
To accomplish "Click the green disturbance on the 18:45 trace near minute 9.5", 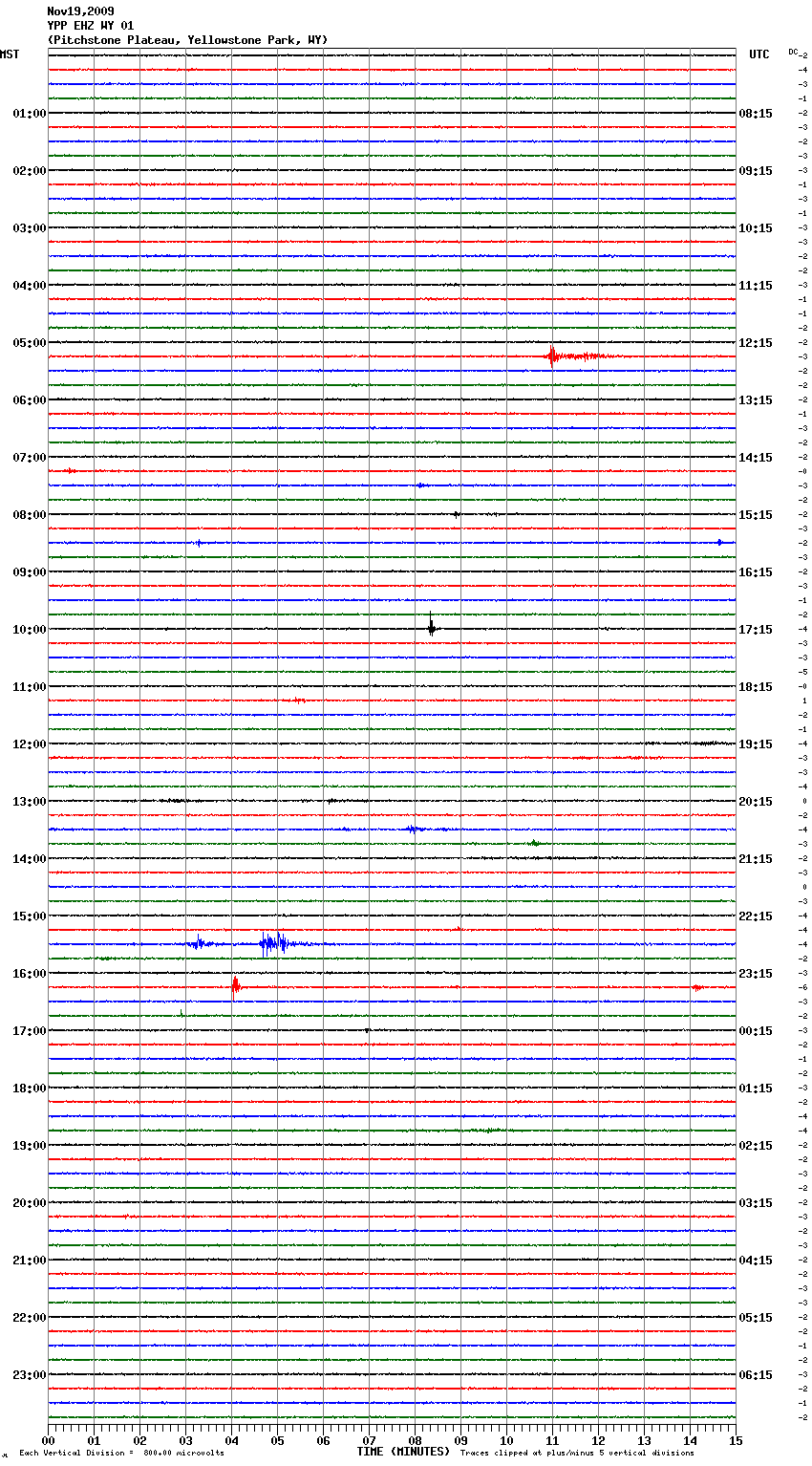I will (x=487, y=1131).
